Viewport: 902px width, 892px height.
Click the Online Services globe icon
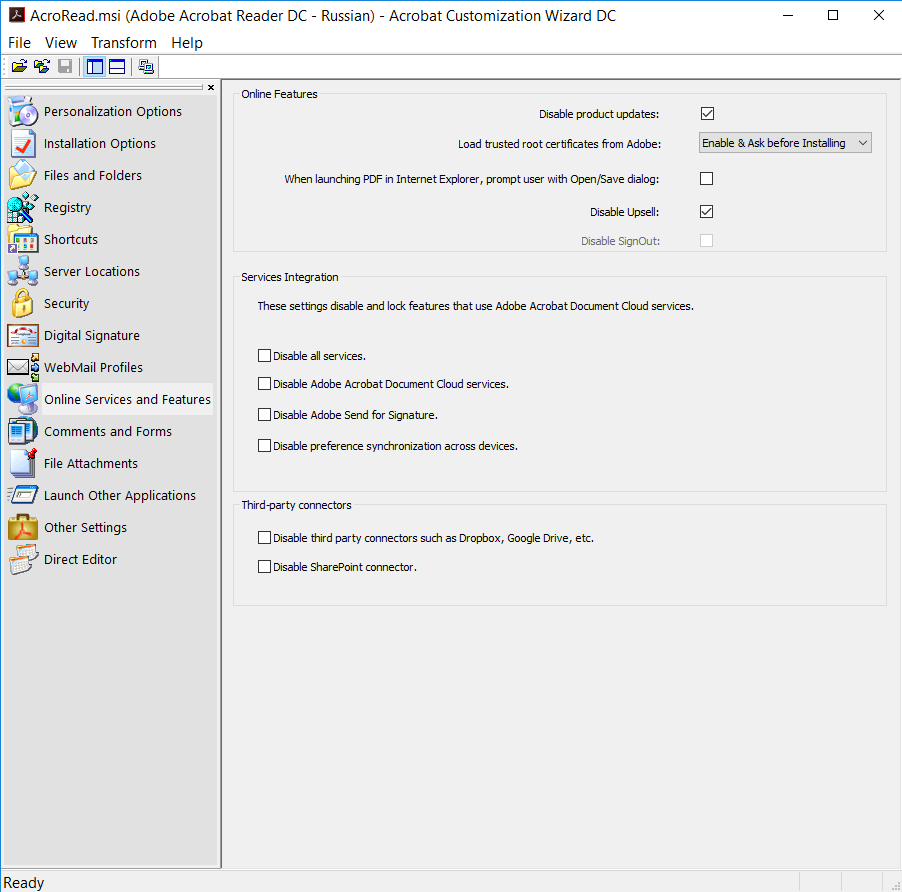click(23, 399)
